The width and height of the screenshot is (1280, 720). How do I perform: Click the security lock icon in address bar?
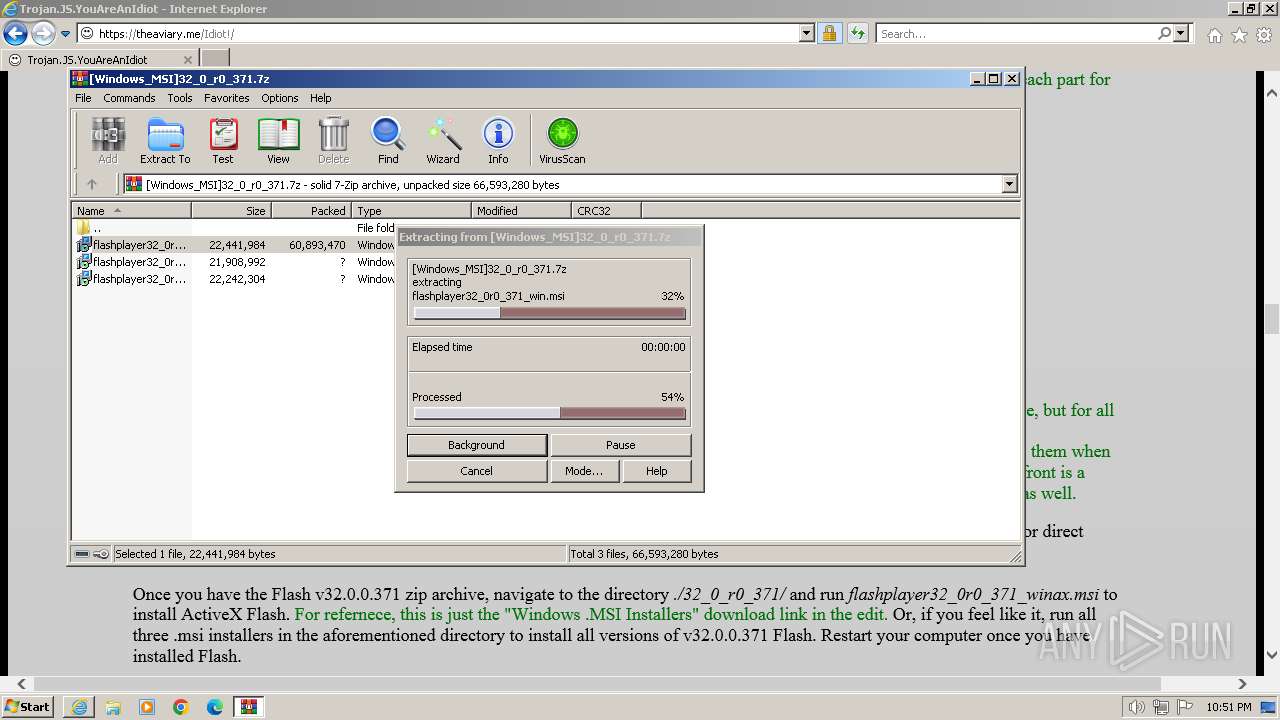[829, 33]
